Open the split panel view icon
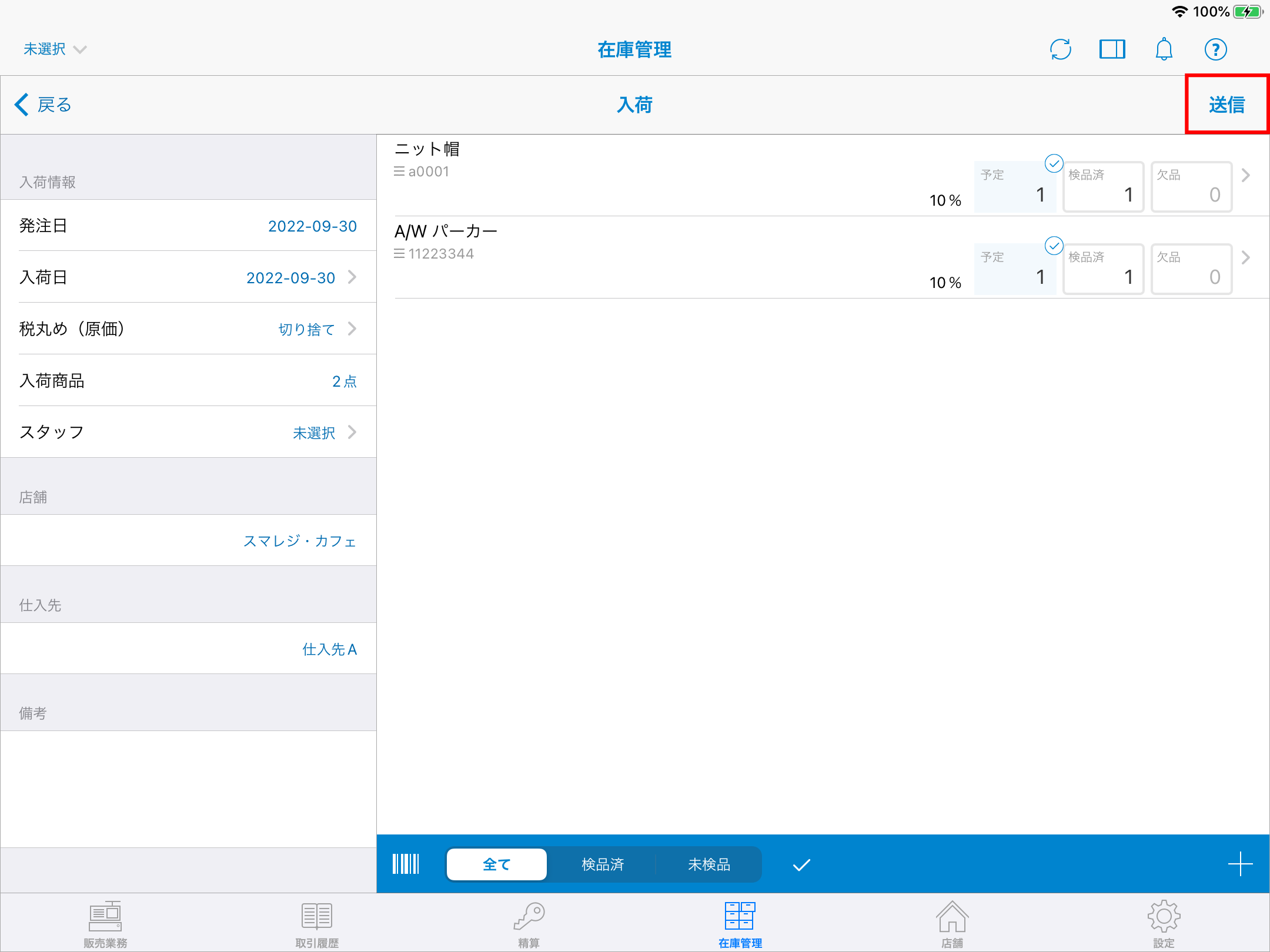1270x952 pixels. click(x=1112, y=49)
